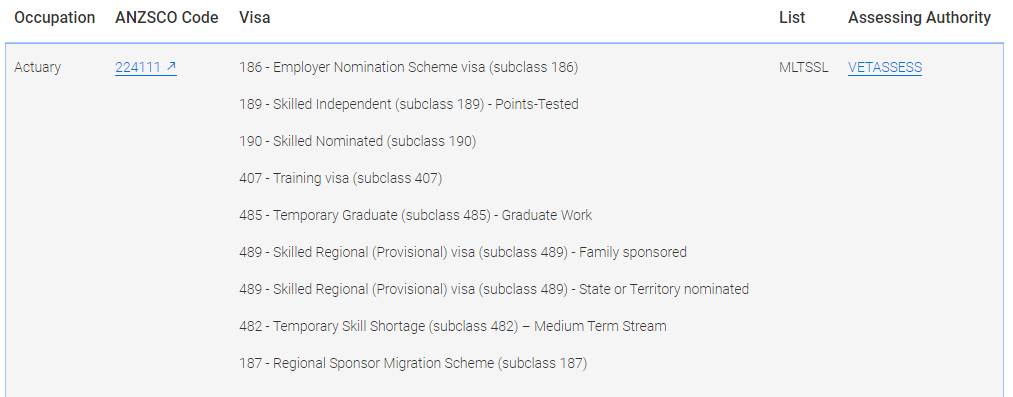Screen dimensions: 1013x397
Task: Click the Occupation column header
Action: click(x=54, y=18)
